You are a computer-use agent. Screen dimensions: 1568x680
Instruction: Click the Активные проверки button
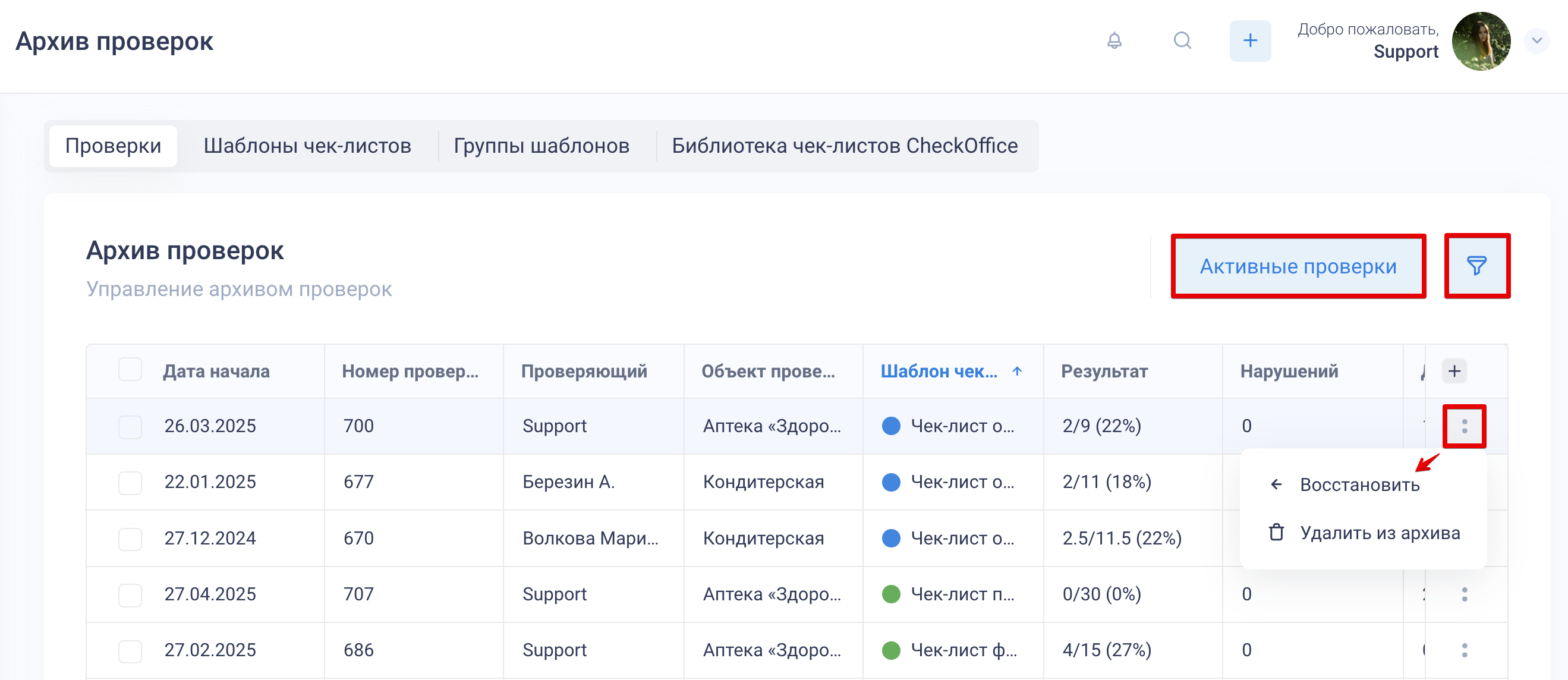(1298, 266)
